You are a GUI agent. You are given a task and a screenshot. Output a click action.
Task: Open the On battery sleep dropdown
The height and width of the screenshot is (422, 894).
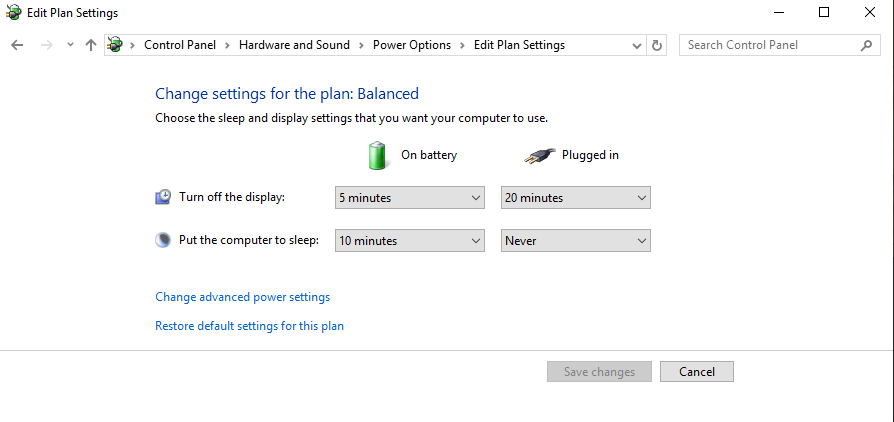(x=410, y=240)
